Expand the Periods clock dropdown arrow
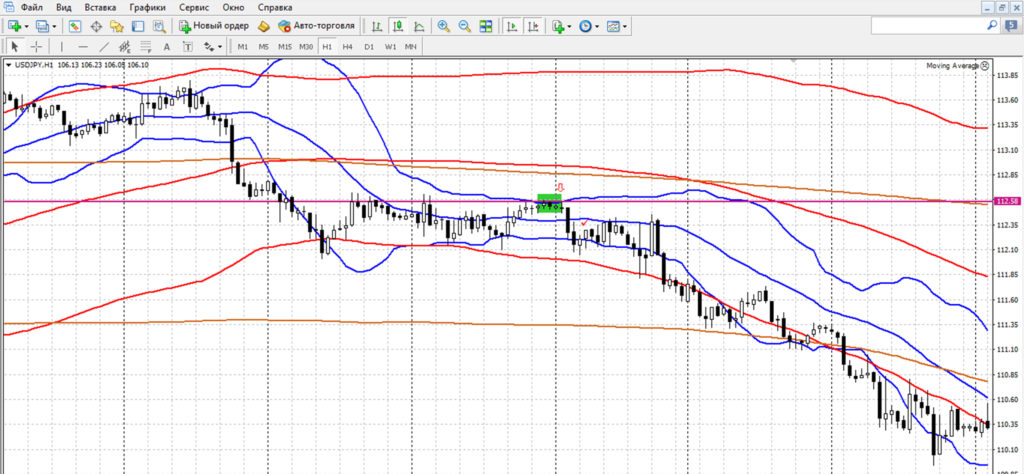 [x=597, y=27]
